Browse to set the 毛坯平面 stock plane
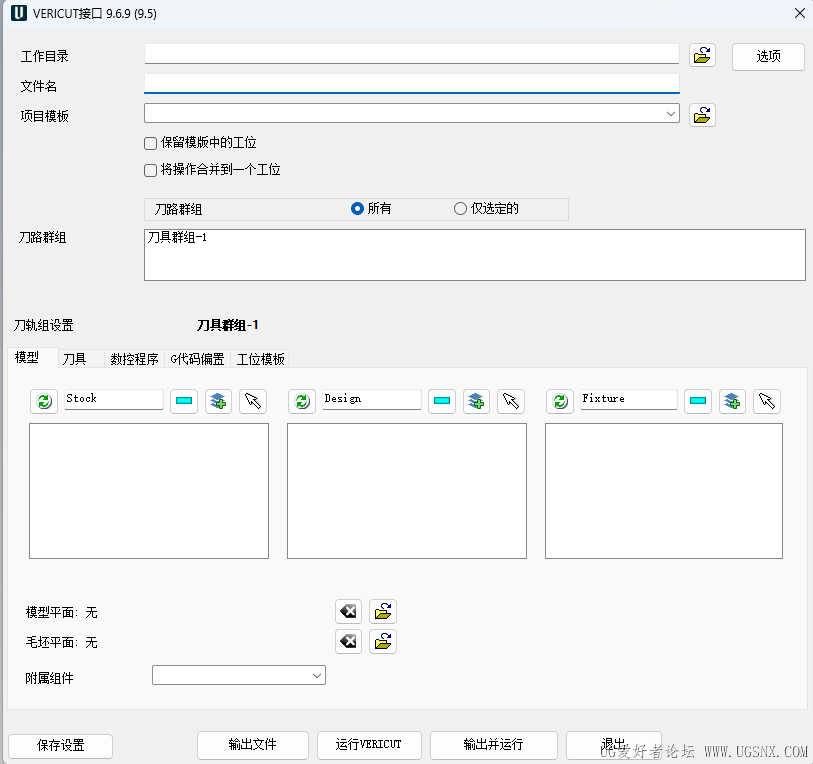 point(383,642)
